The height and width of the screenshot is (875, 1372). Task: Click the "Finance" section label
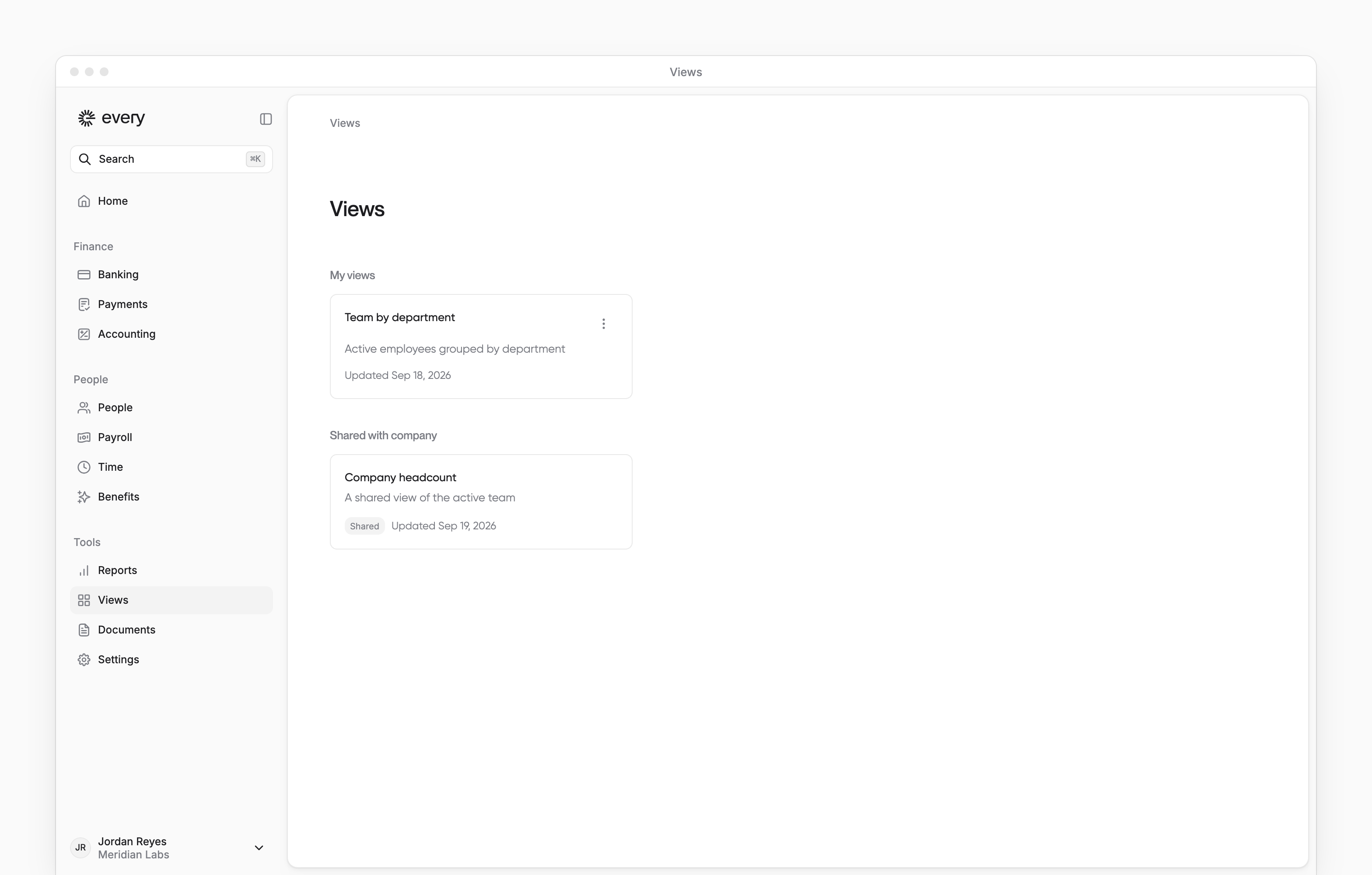[x=94, y=246]
